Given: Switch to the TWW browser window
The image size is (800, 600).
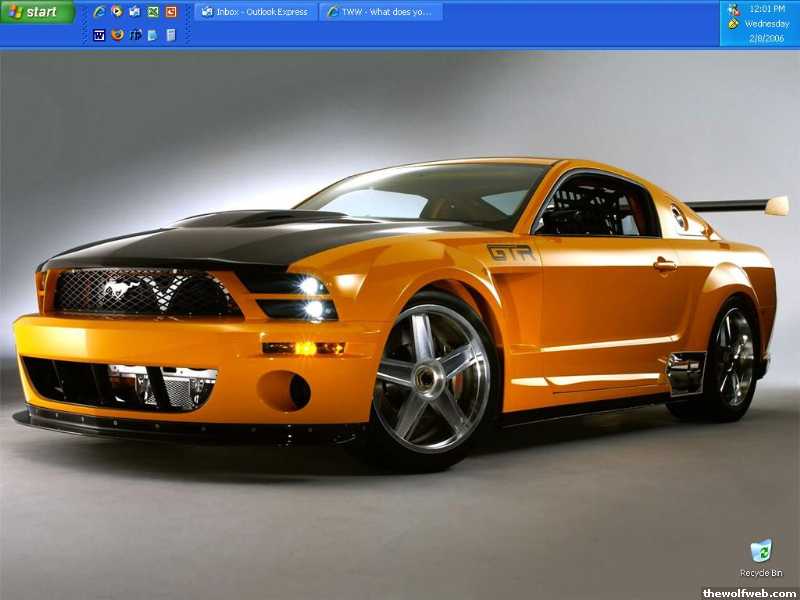Looking at the screenshot, I should click(381, 12).
